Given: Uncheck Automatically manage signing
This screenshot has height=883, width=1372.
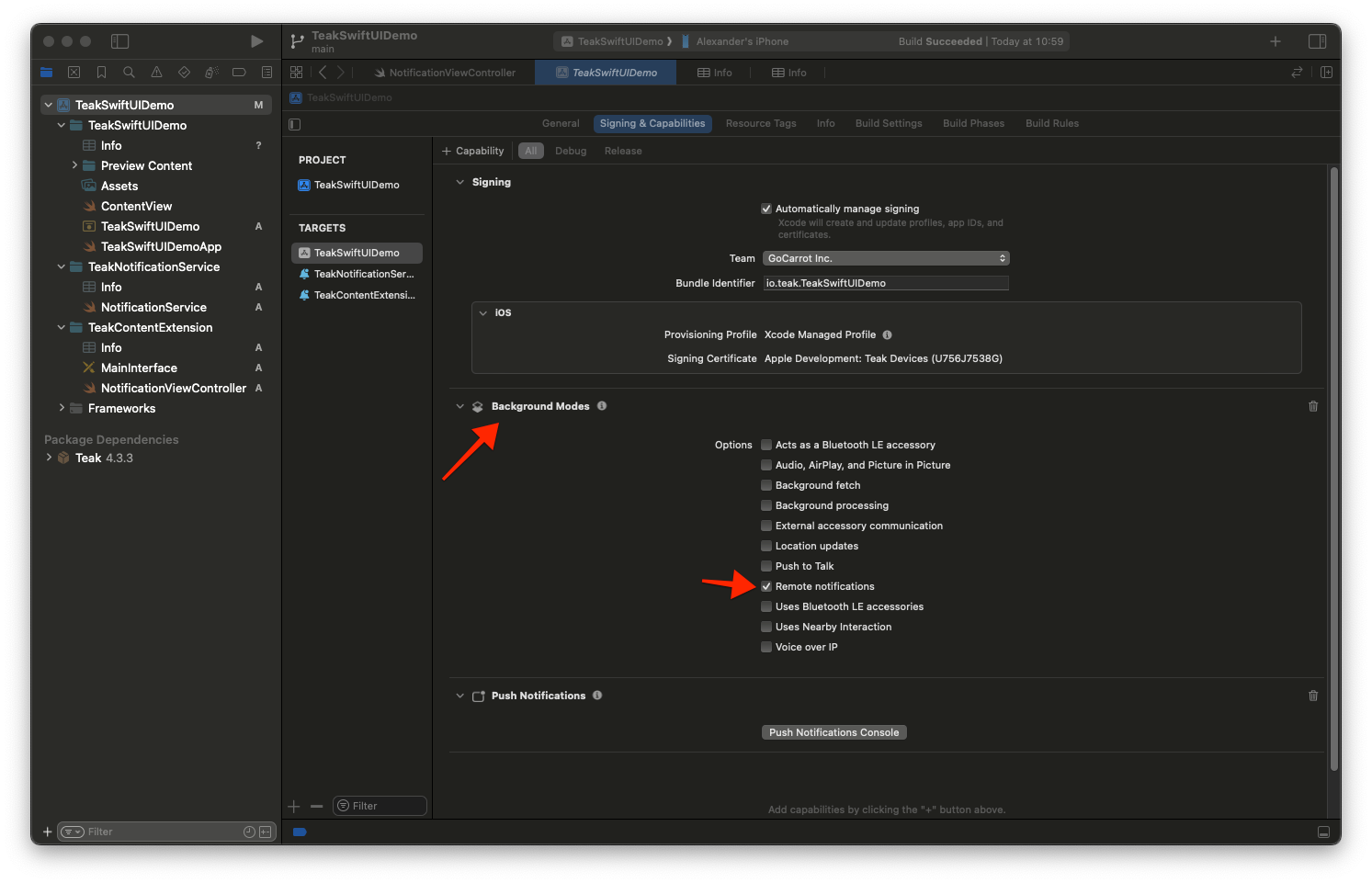Looking at the screenshot, I should click(766, 209).
